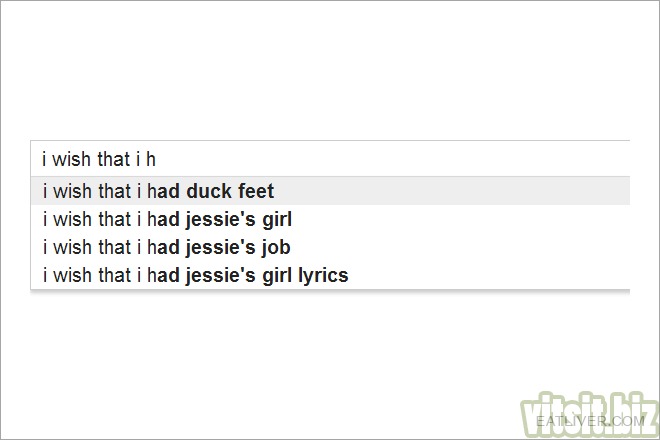This screenshot has height=440, width=660.
Task: Click the 'biz' part of the vitsit.biz logo
Action: click(636, 413)
